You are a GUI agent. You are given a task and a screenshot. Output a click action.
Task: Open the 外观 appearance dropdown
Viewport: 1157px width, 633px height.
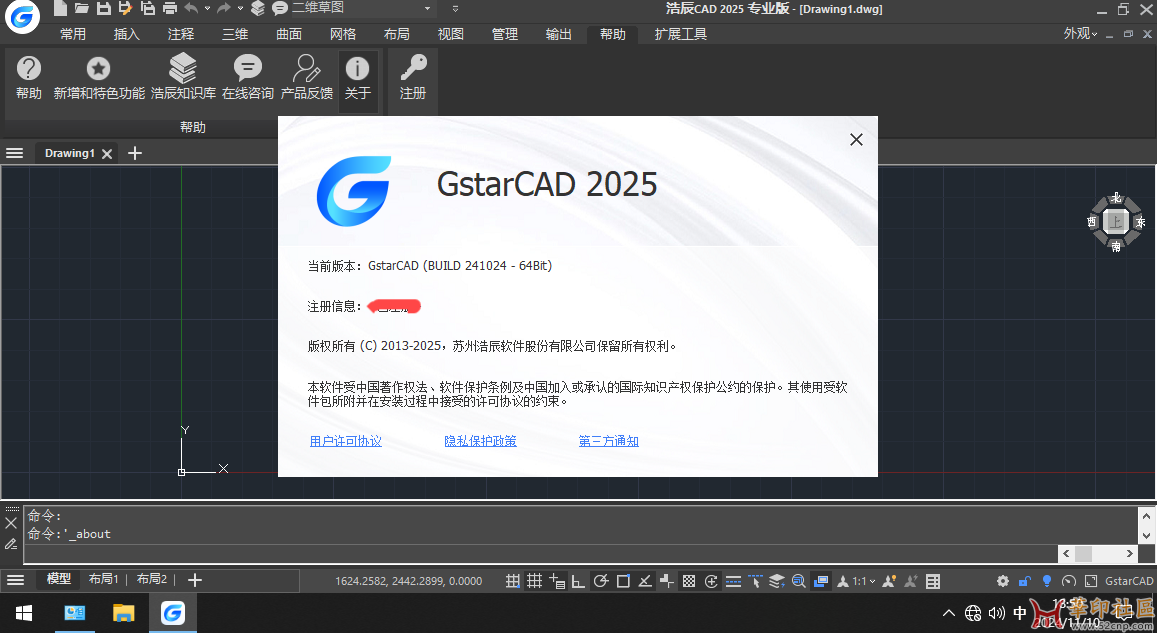tap(1080, 33)
